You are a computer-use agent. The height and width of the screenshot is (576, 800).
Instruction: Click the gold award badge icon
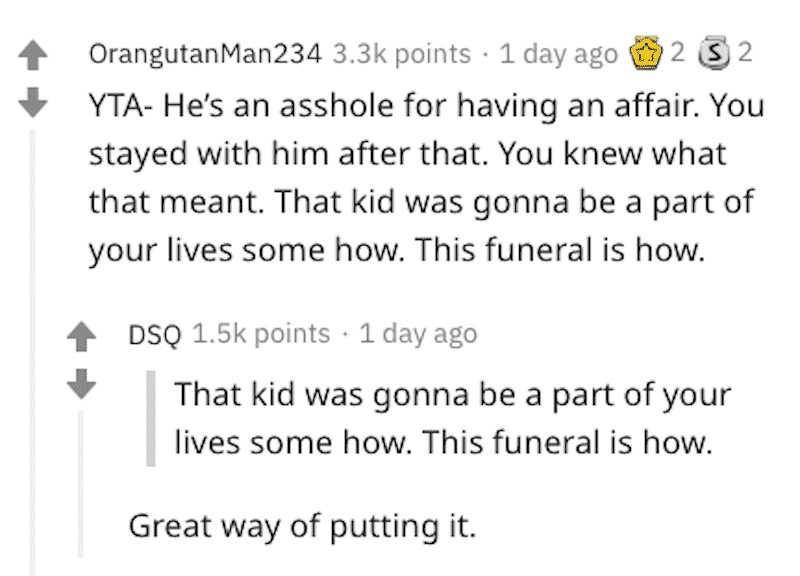[646, 53]
